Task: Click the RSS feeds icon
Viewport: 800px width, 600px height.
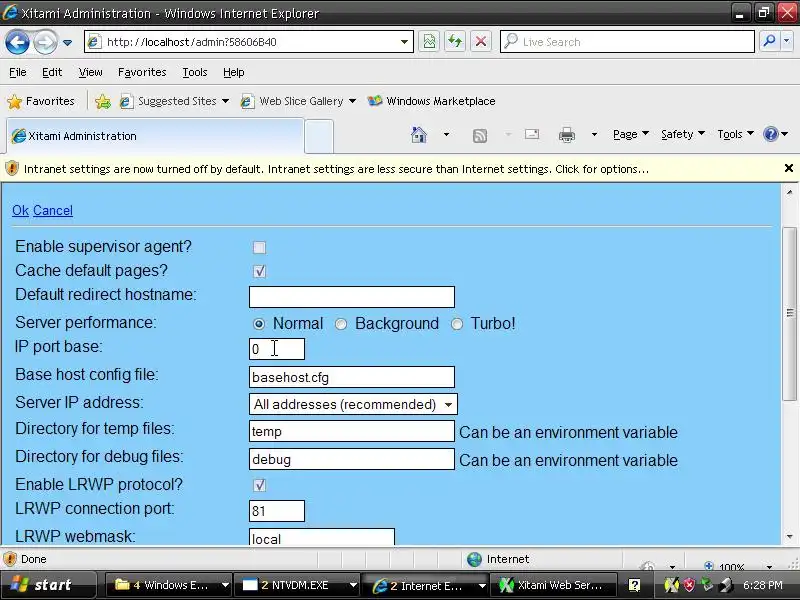Action: (x=480, y=135)
